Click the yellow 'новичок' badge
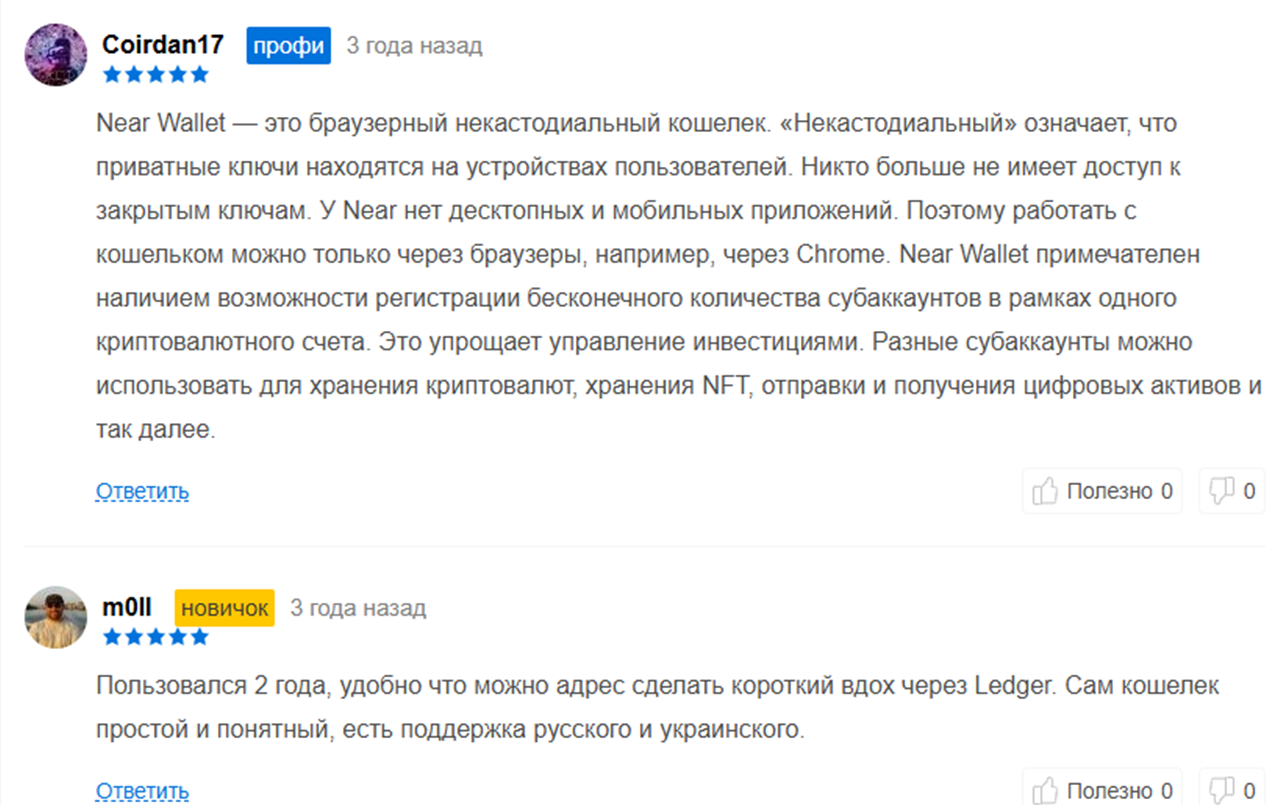The width and height of the screenshot is (1282, 805). pyautogui.click(x=224, y=608)
